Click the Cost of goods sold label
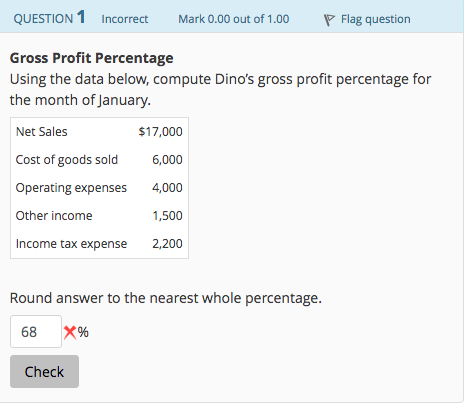This screenshot has width=467, height=403. click(67, 160)
